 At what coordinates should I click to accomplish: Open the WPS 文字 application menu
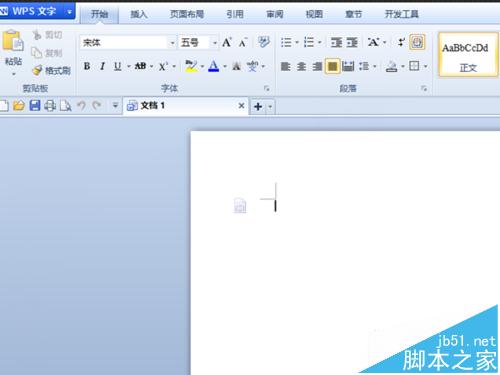tap(37, 11)
